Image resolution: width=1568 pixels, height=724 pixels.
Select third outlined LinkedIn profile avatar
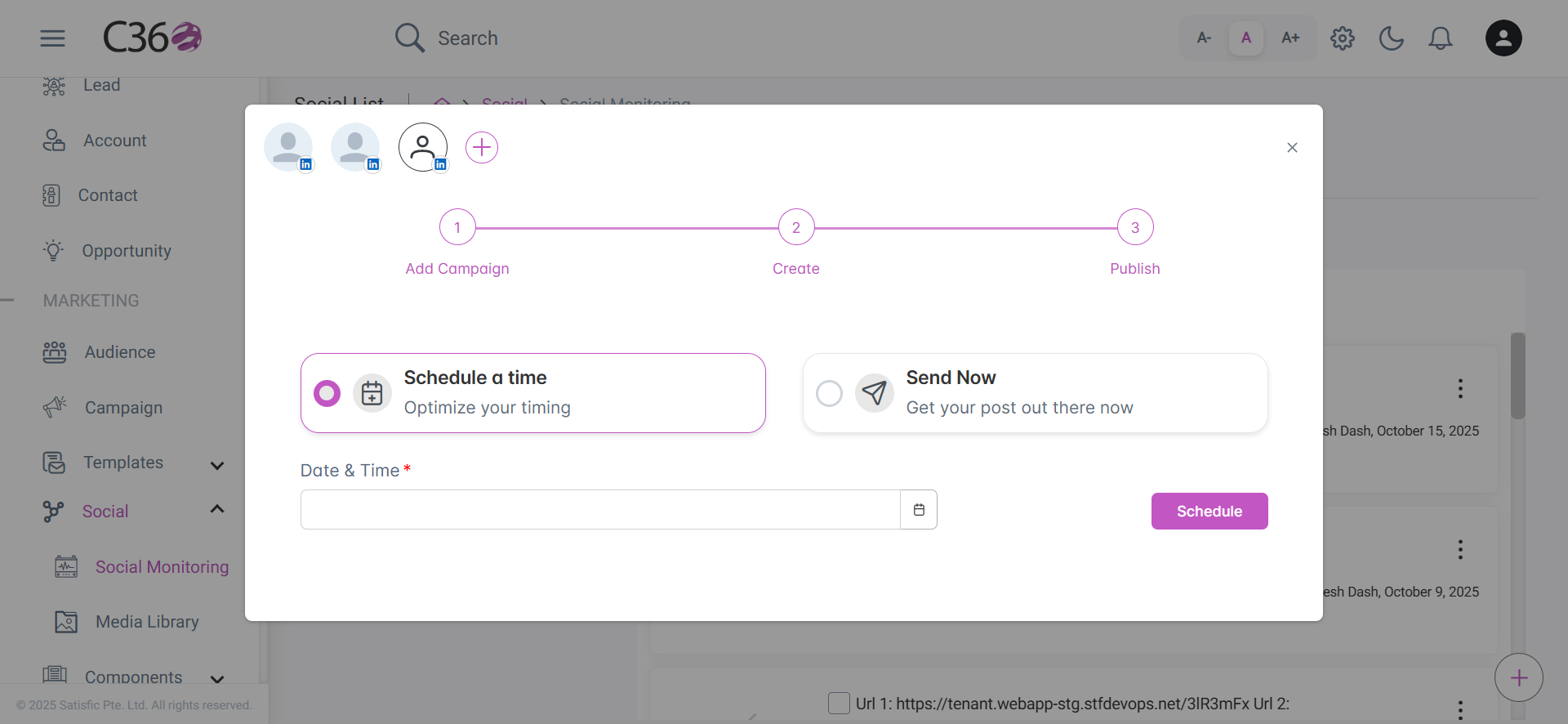(x=423, y=147)
